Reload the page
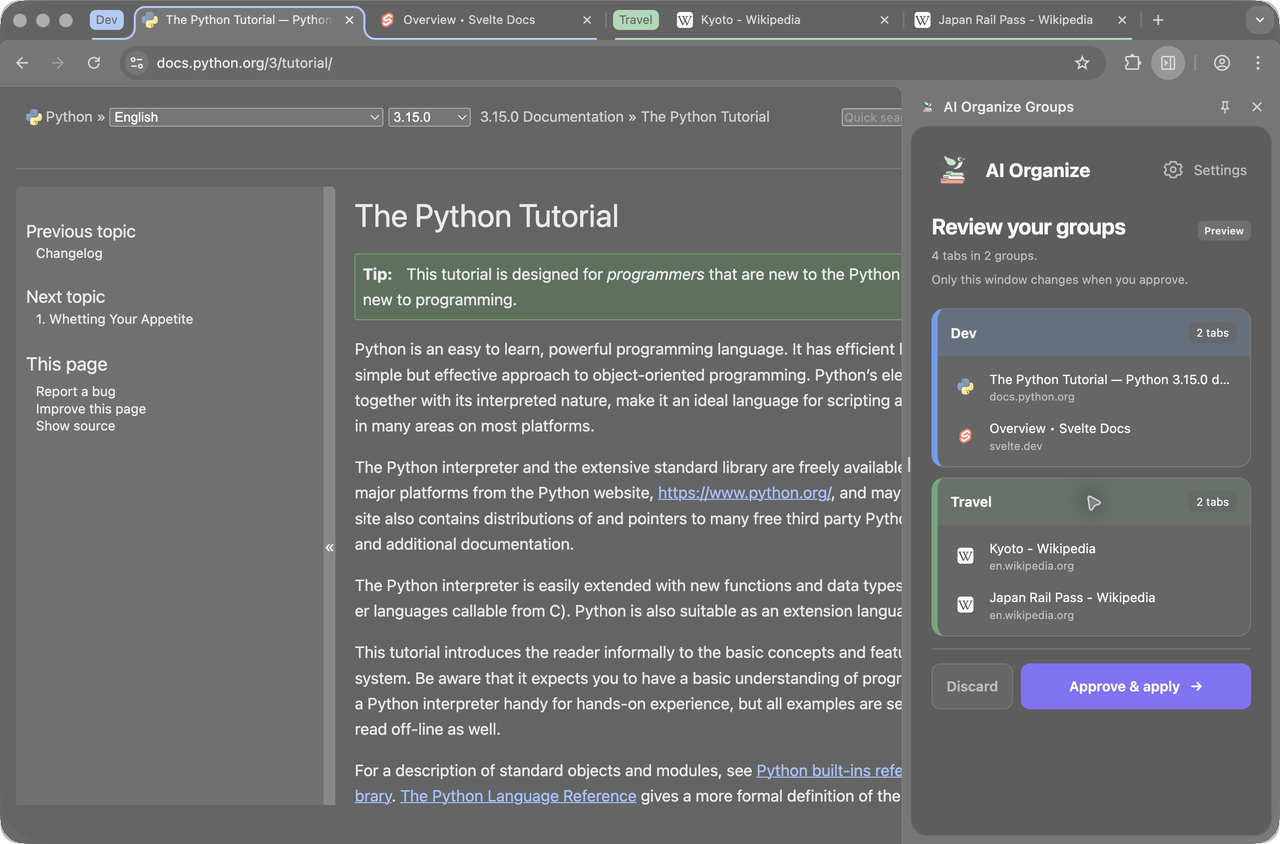The image size is (1280, 844). click(x=94, y=63)
